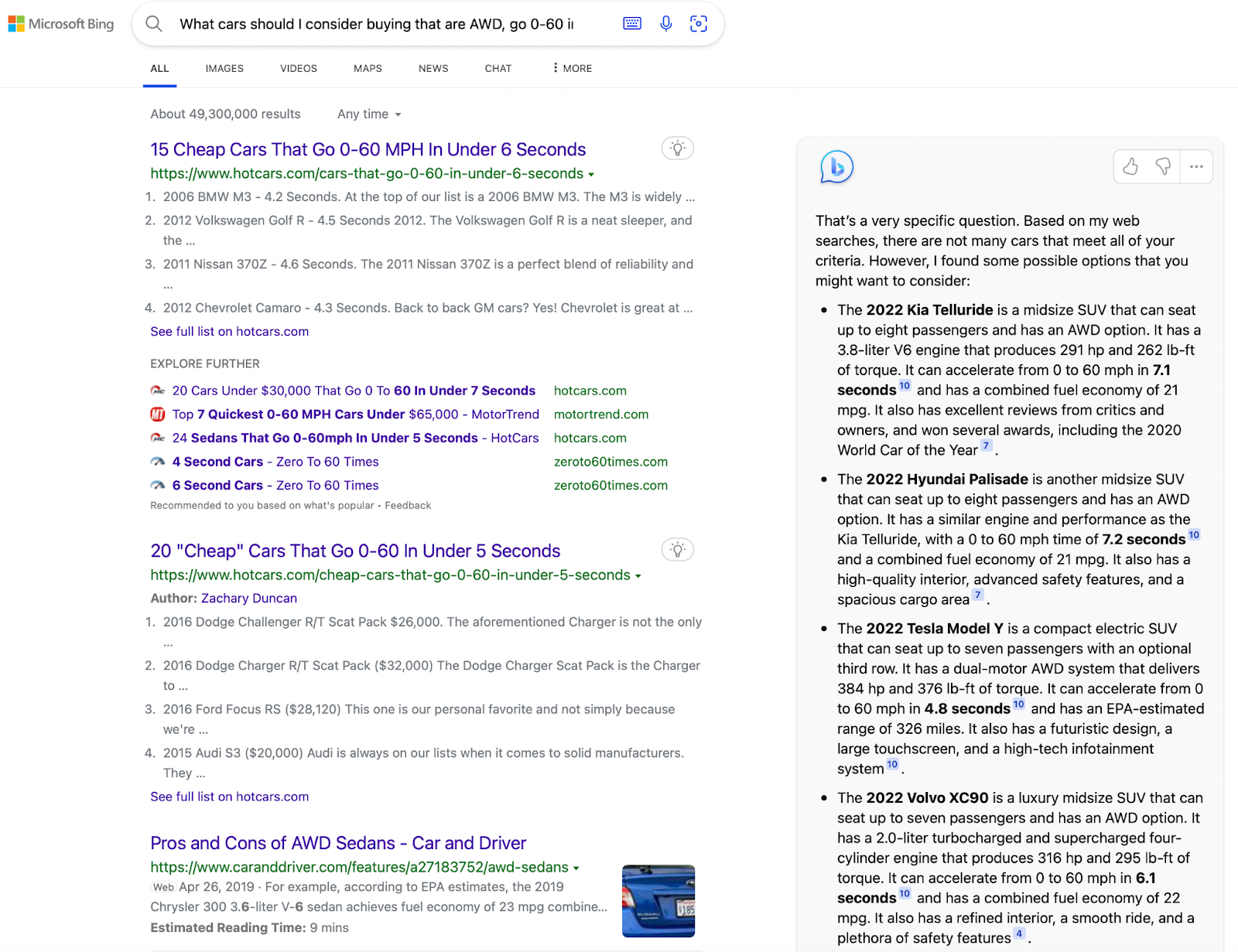Click MotorTrend favicon in Explore Further
This screenshot has width=1238, height=952.
tap(158, 415)
